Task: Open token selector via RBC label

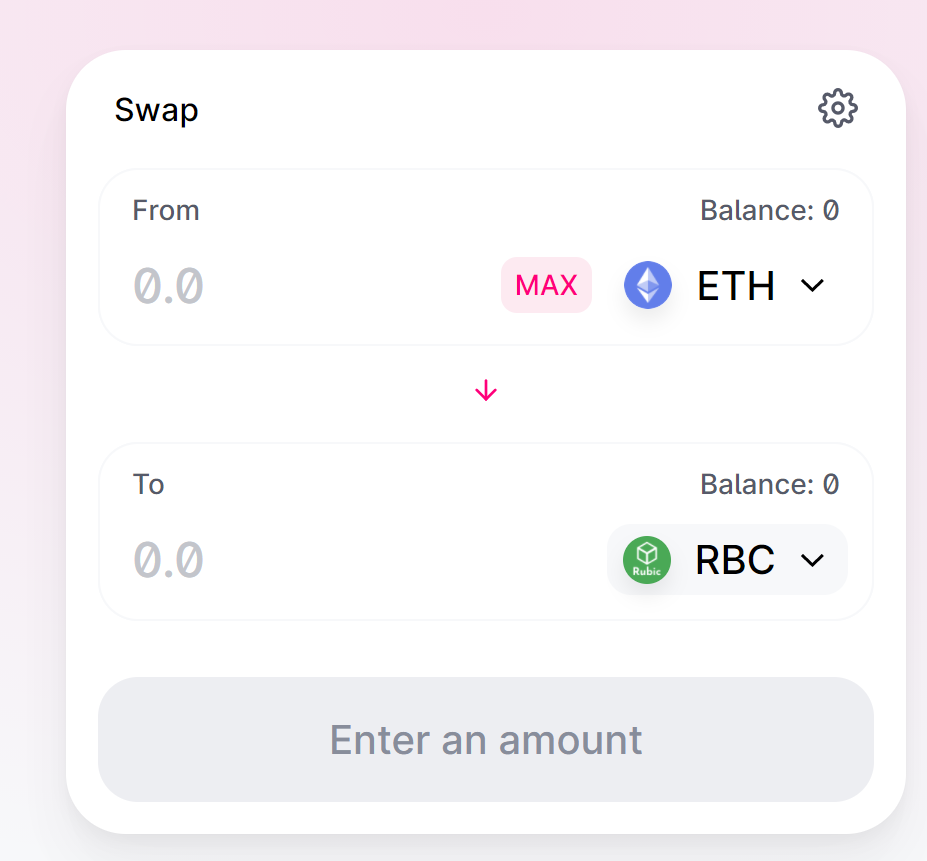Action: pos(734,560)
